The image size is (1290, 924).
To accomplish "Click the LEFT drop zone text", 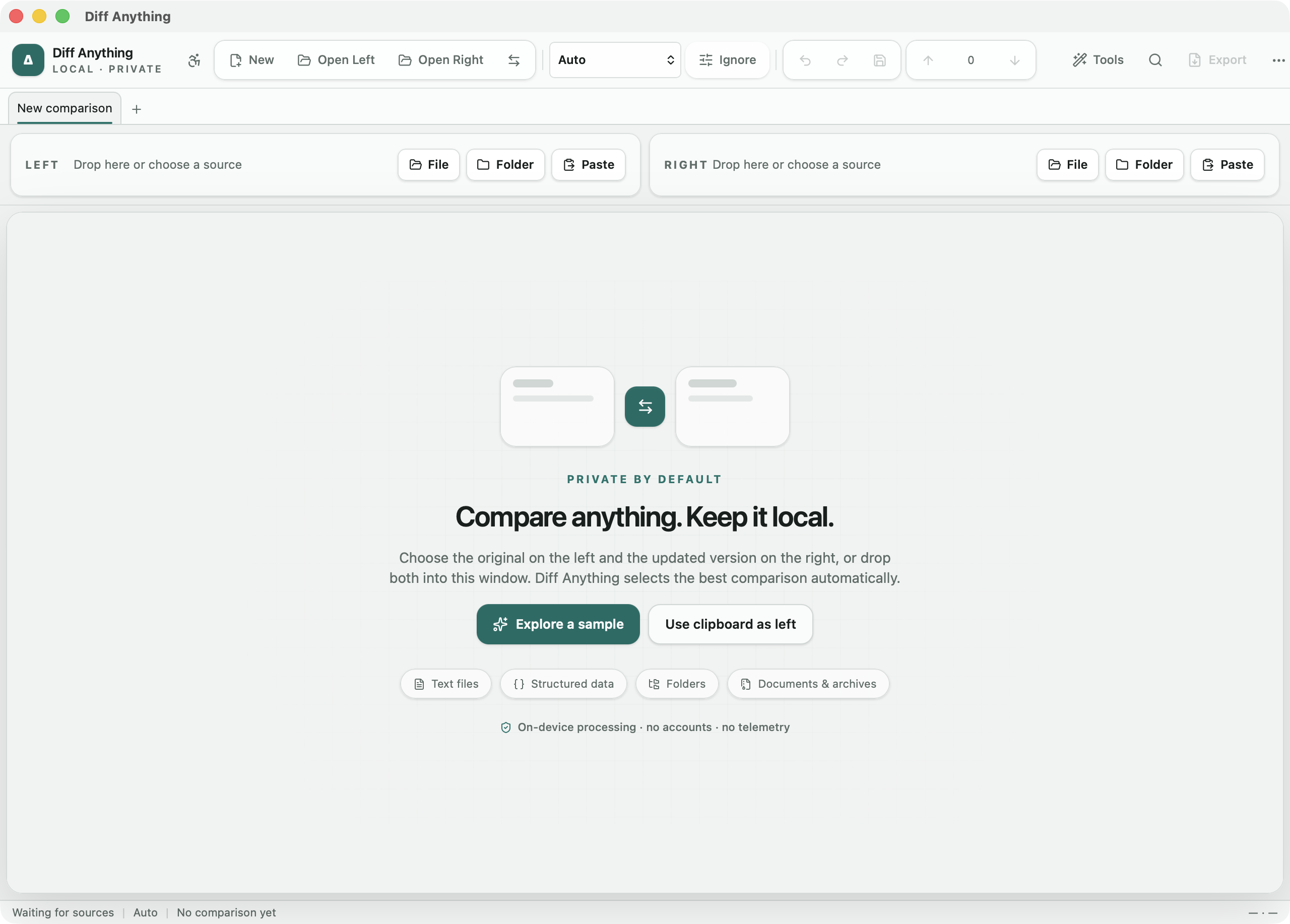I will [158, 164].
